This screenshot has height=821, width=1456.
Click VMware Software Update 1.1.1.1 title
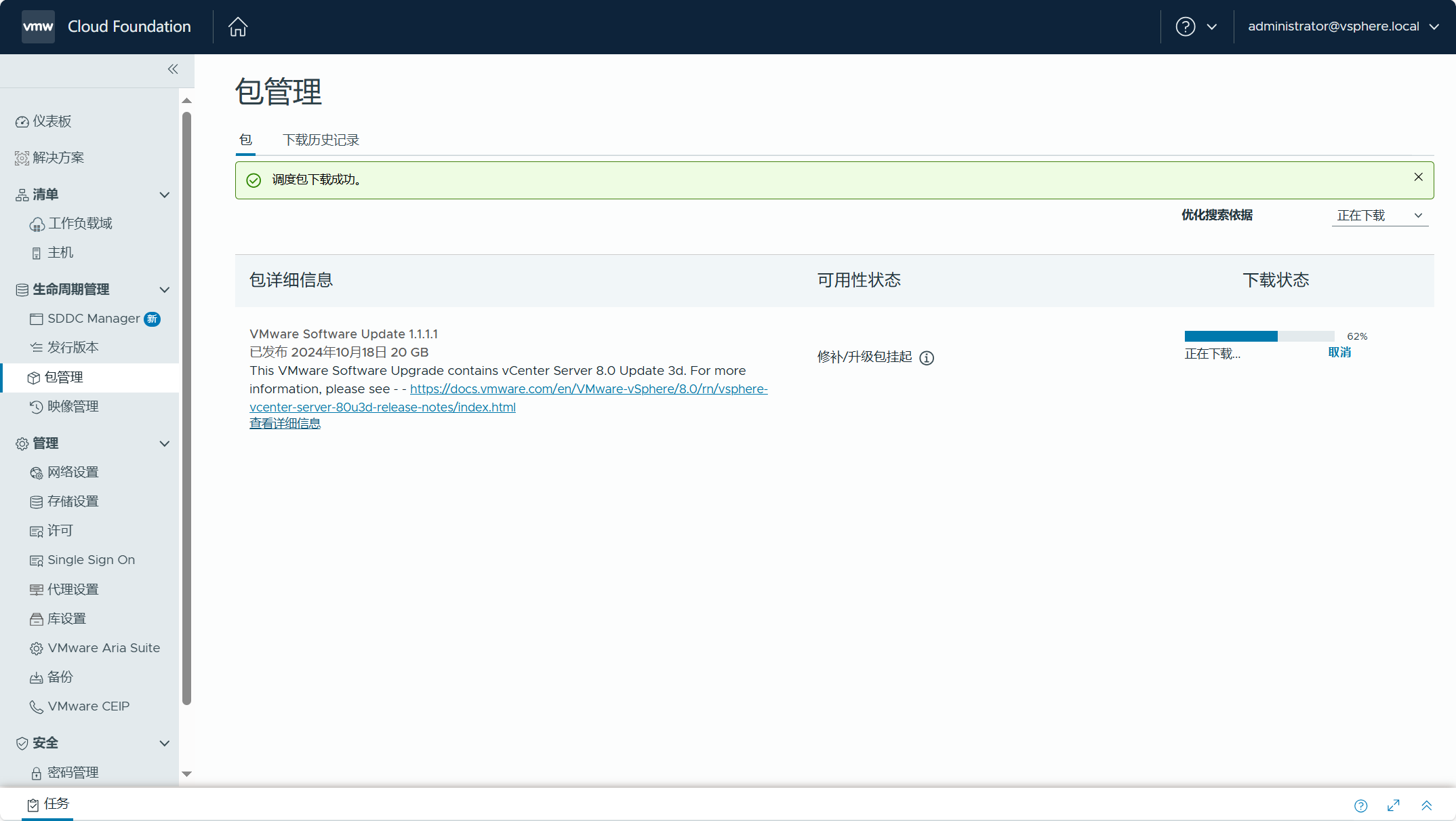344,334
